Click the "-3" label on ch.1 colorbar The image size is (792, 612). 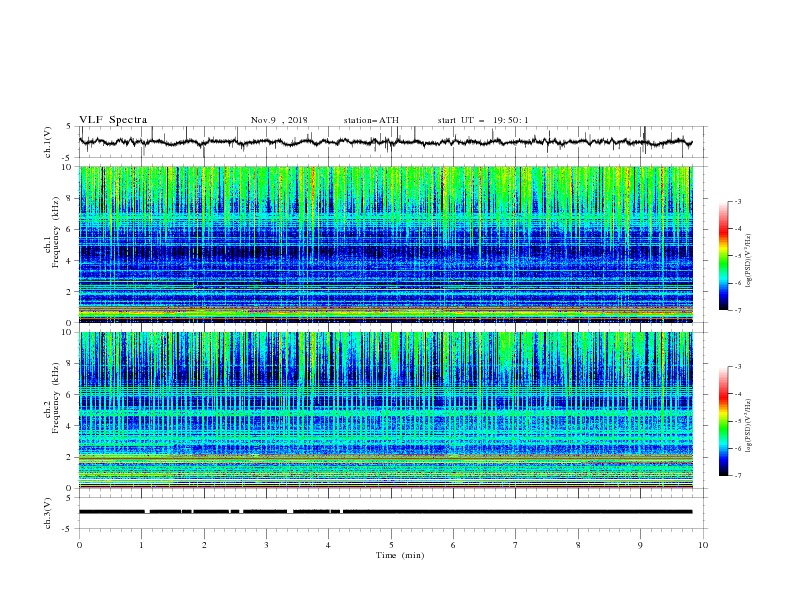(737, 201)
